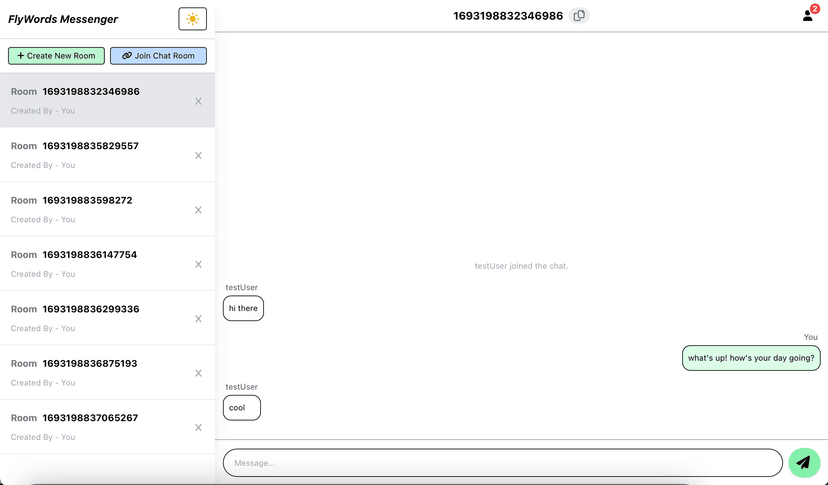
Task: Click 'testUser joined the chat.' notice
Action: (521, 266)
